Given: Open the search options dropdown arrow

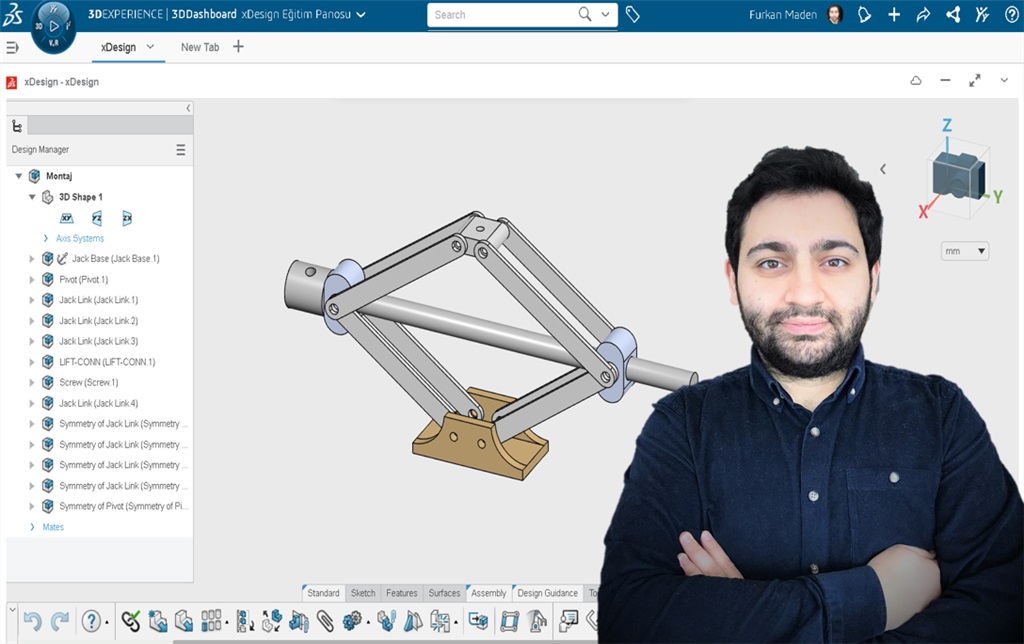Looking at the screenshot, I should click(x=605, y=14).
